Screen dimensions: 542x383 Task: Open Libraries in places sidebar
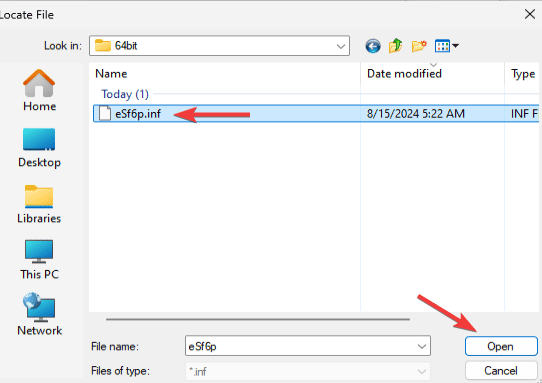(x=39, y=204)
